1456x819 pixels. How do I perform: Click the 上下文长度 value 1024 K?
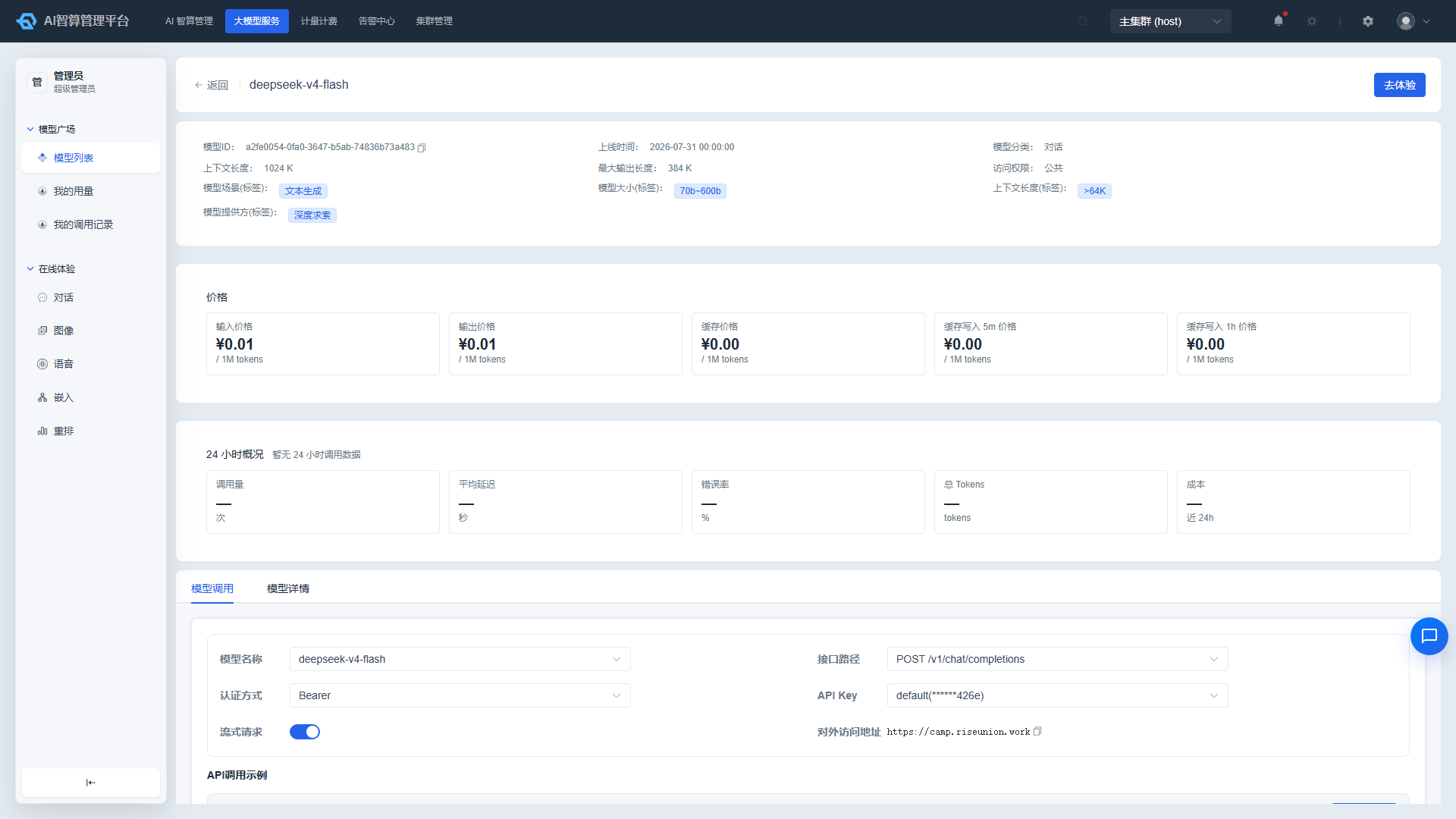click(x=278, y=168)
